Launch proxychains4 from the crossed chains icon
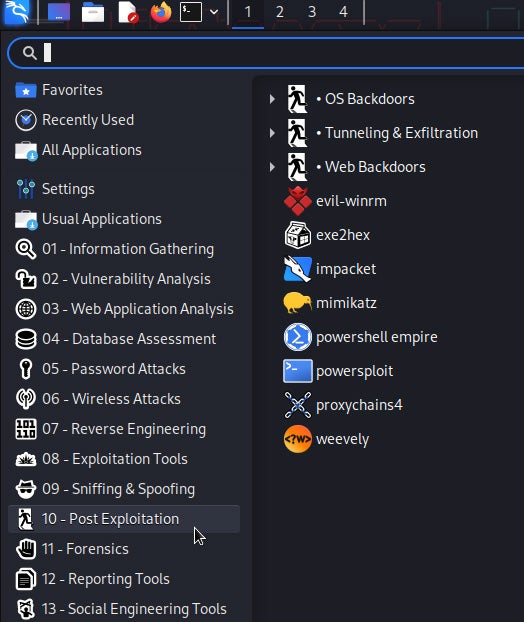Viewport: 524px width, 622px height. (298, 405)
